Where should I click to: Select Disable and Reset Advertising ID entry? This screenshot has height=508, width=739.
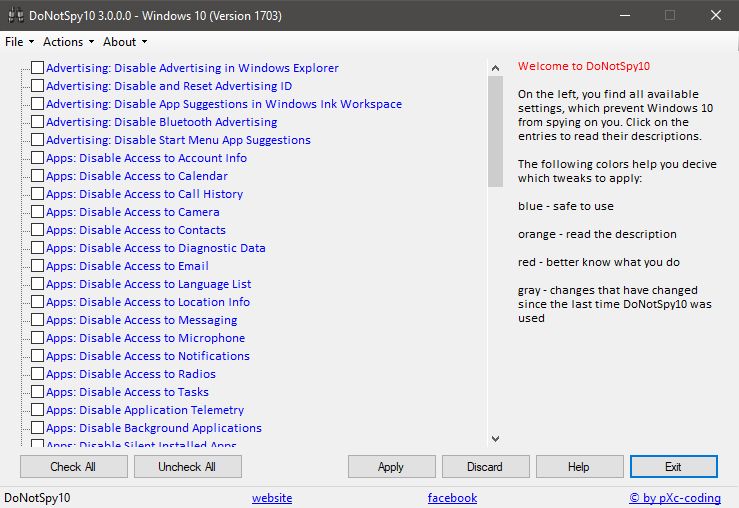(169, 86)
